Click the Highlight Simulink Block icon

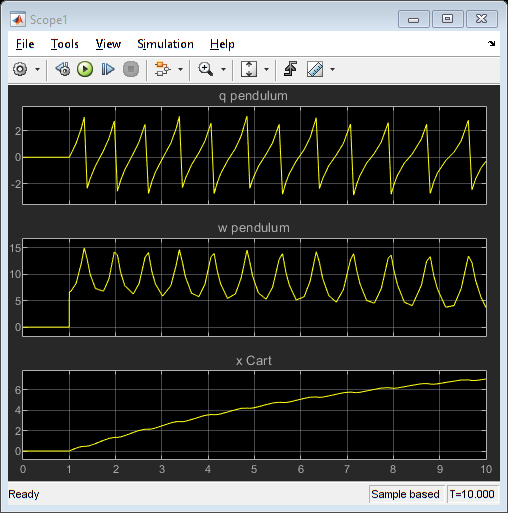point(162,69)
